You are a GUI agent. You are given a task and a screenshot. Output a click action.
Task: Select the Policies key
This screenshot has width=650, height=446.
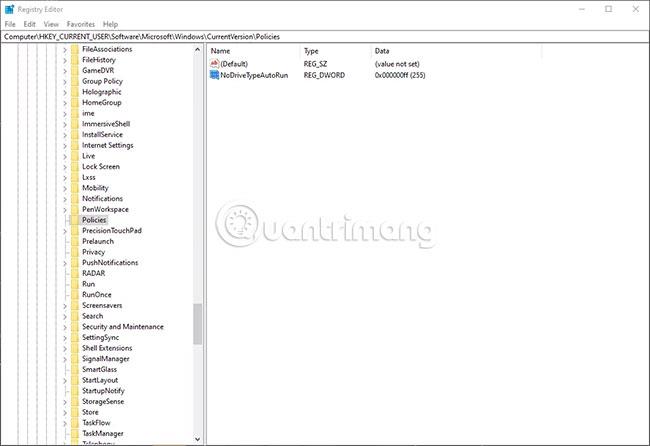pyautogui.click(x=94, y=220)
